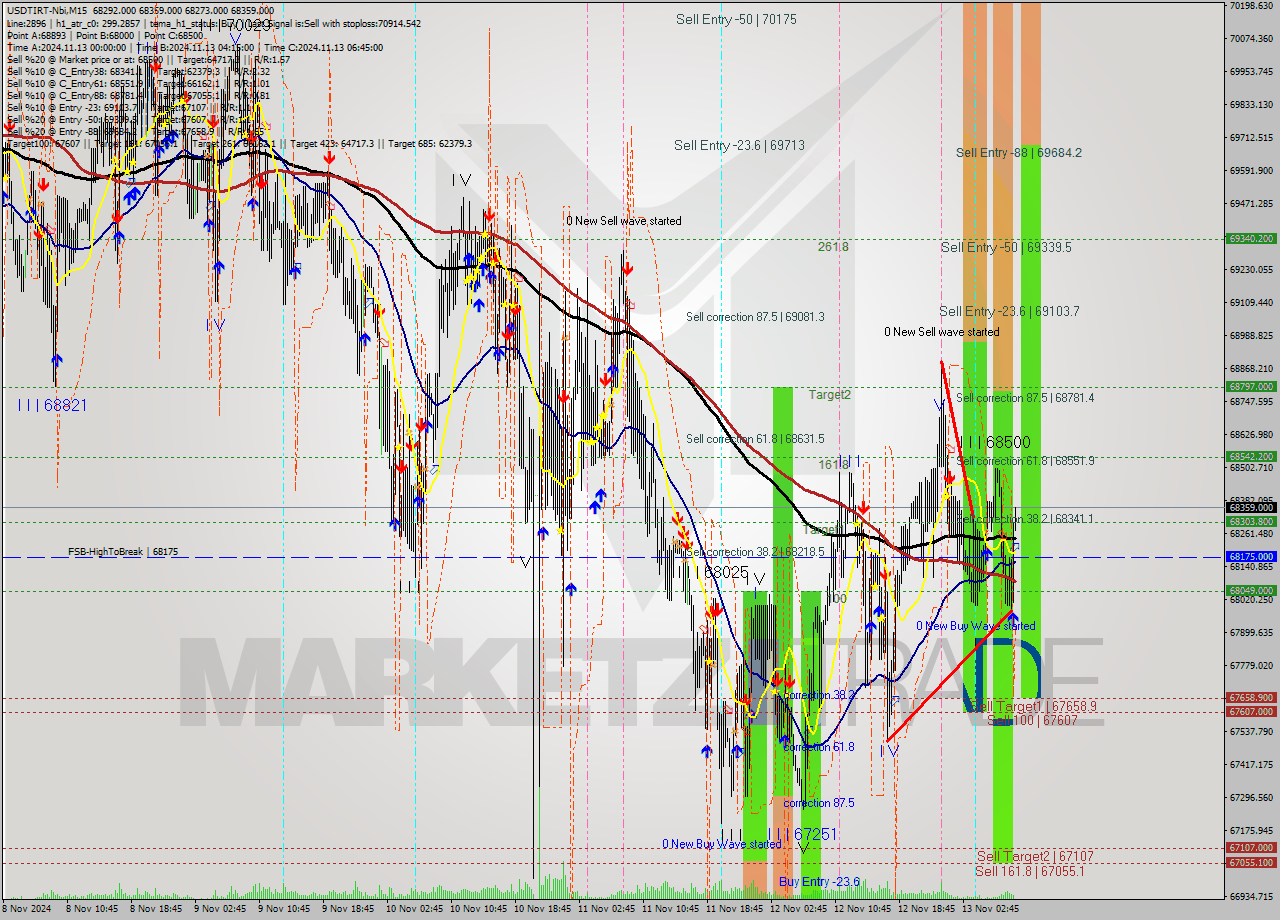Select 'Sell Target2 | 67107' label
This screenshot has height=920, width=1280.
tap(1035, 857)
